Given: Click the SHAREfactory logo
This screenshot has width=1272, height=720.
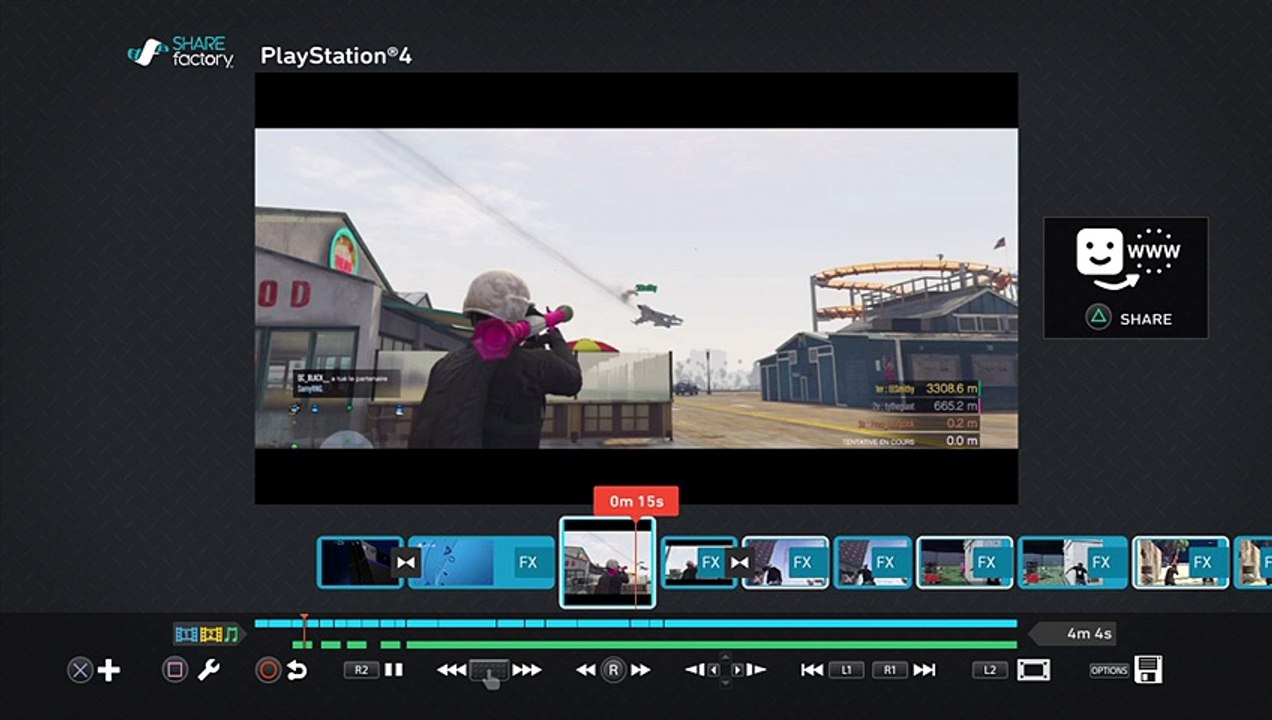Looking at the screenshot, I should coord(181,53).
